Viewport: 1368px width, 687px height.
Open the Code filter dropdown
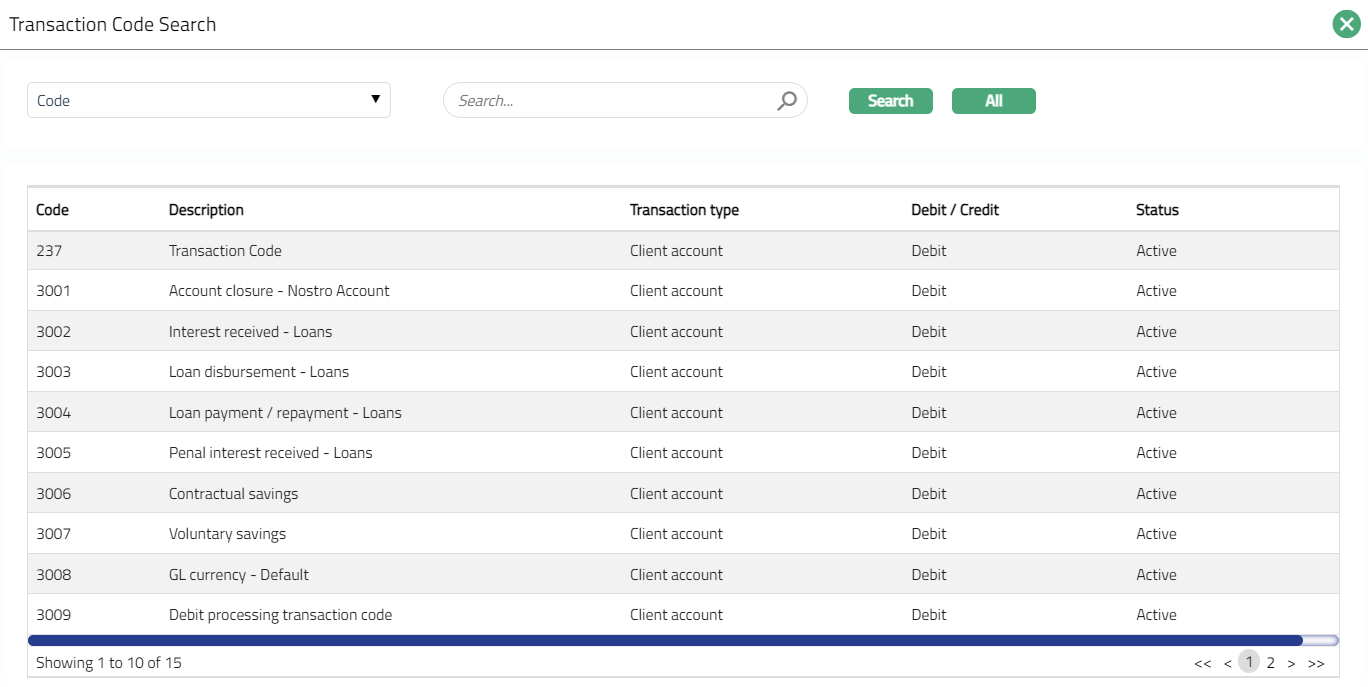pos(208,100)
